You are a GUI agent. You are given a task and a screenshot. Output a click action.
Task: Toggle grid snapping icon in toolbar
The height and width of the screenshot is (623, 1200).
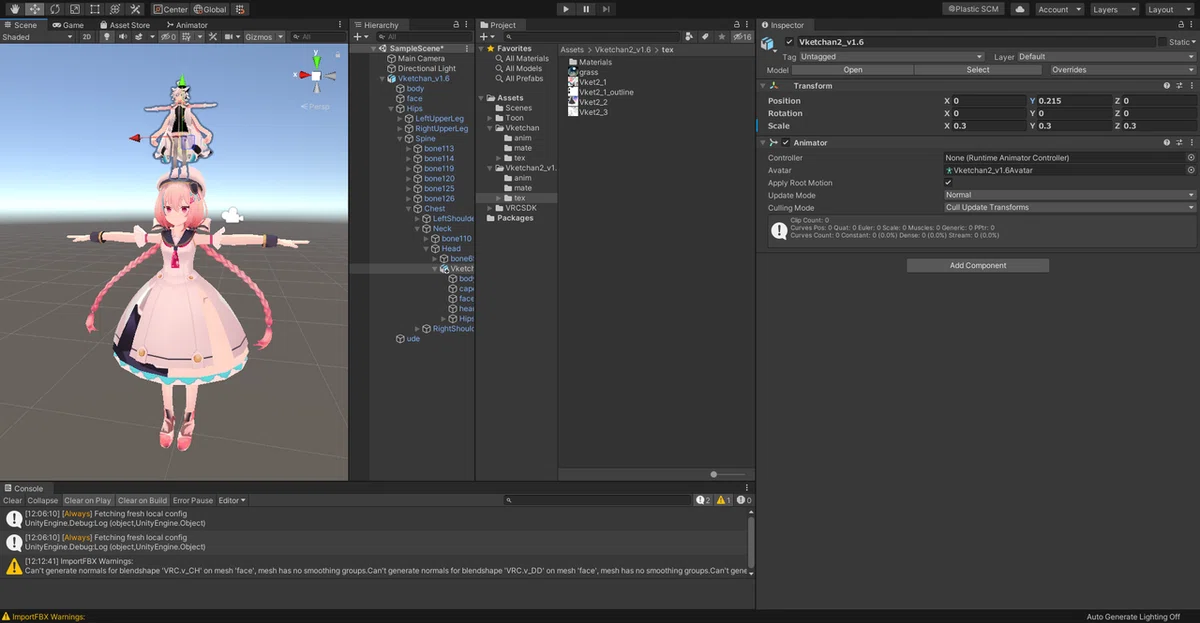click(241, 9)
